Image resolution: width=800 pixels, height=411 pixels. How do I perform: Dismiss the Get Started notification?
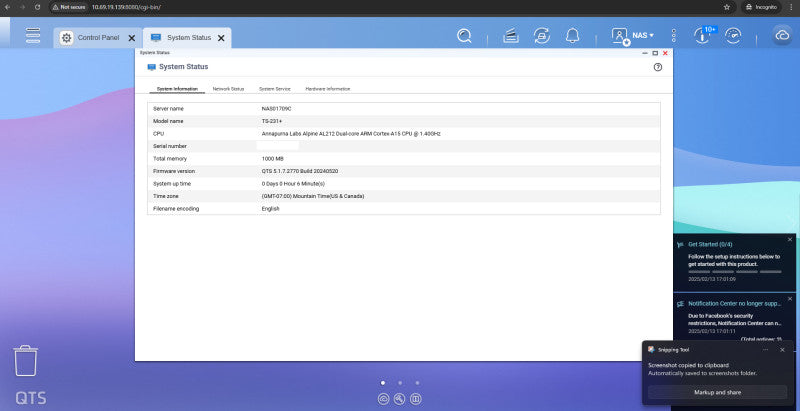tap(790, 240)
